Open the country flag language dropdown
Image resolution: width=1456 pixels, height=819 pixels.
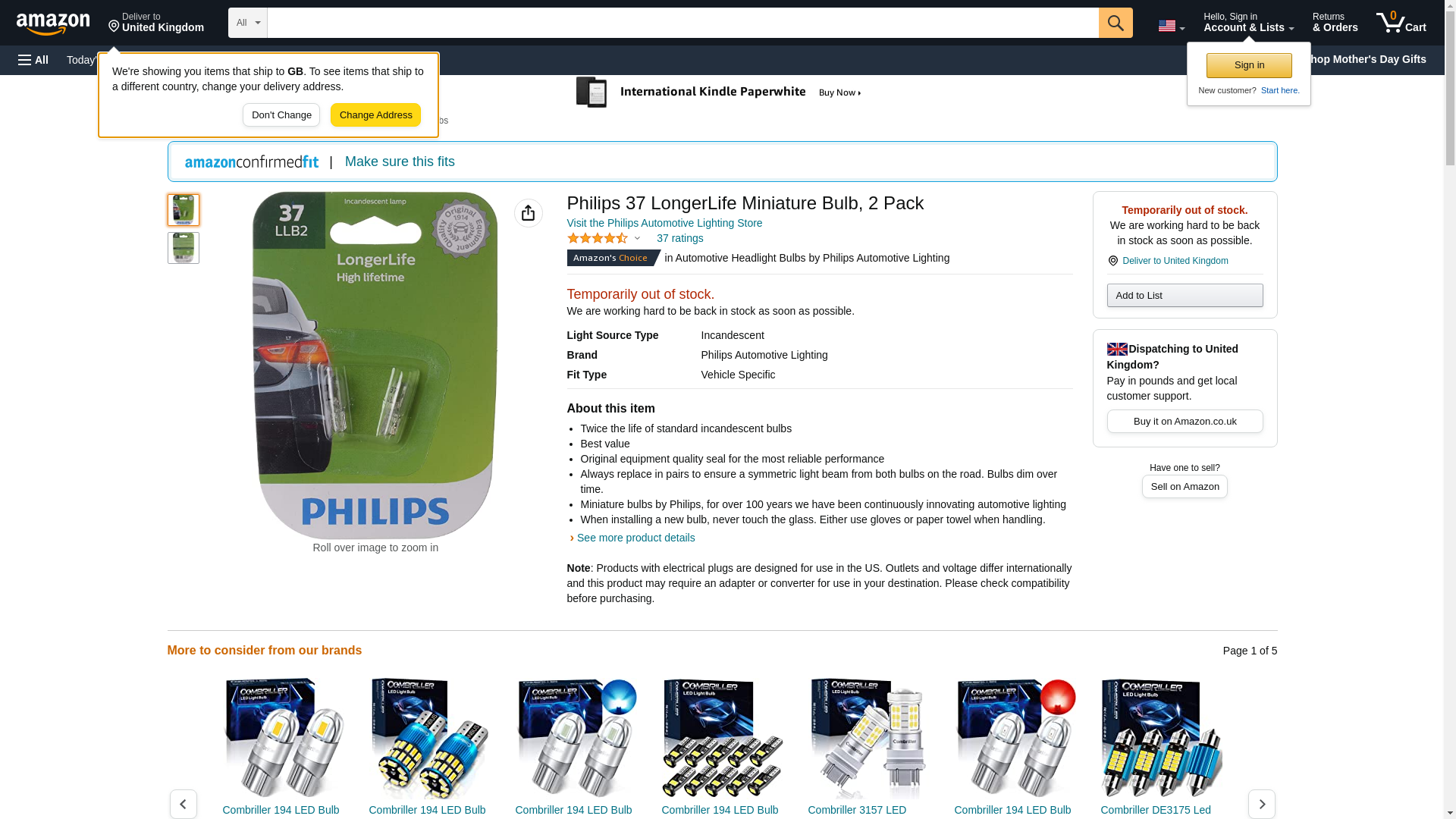1172,26
